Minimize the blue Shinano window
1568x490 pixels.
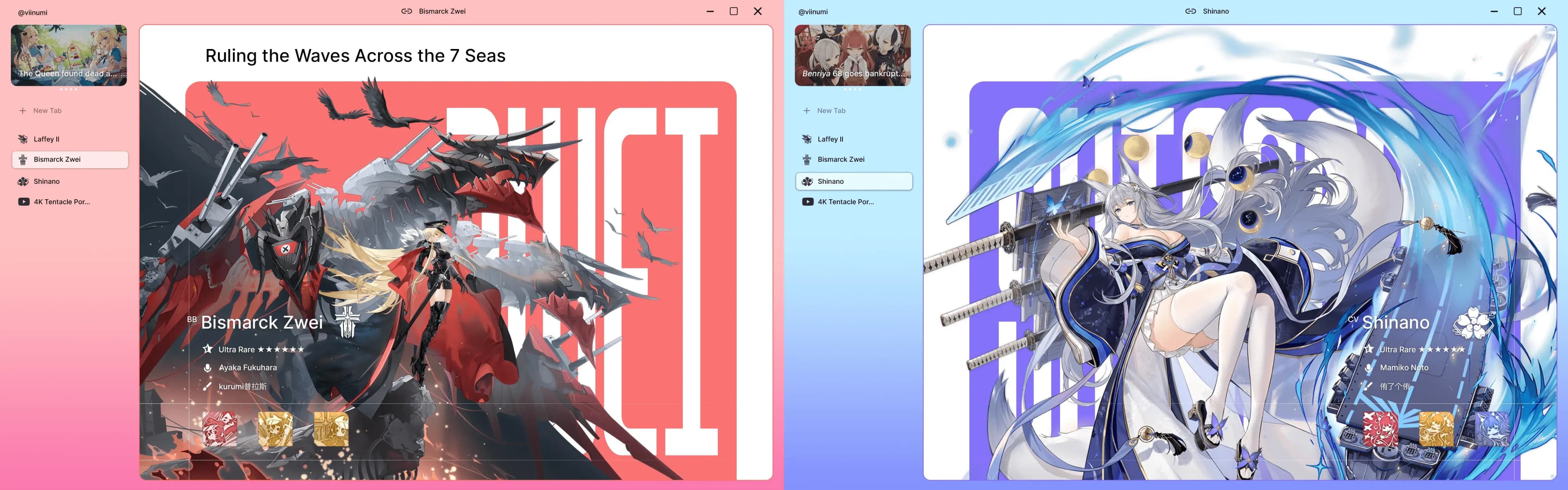point(1494,11)
